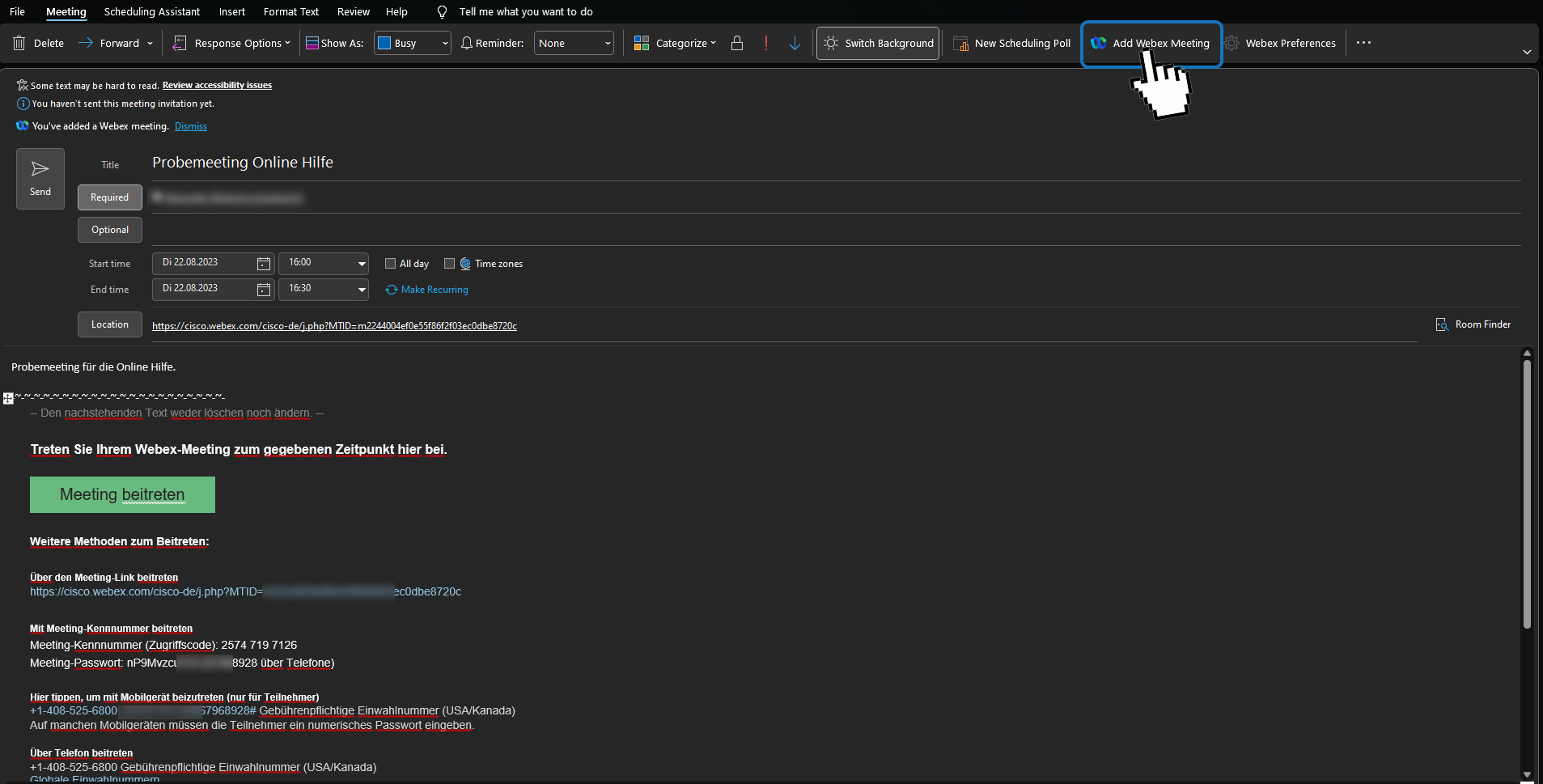Open the Insert tab

coord(232,12)
